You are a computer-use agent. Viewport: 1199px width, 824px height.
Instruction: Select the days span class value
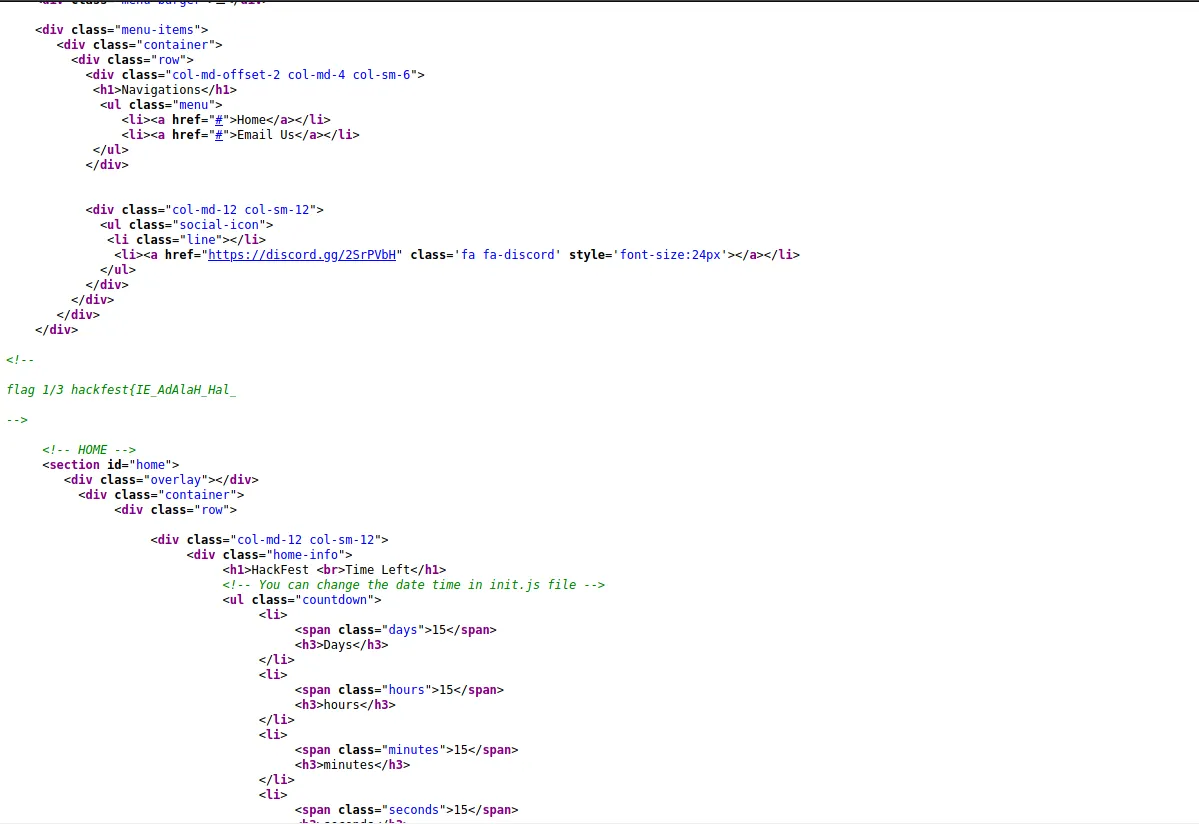pyautogui.click(x=402, y=630)
